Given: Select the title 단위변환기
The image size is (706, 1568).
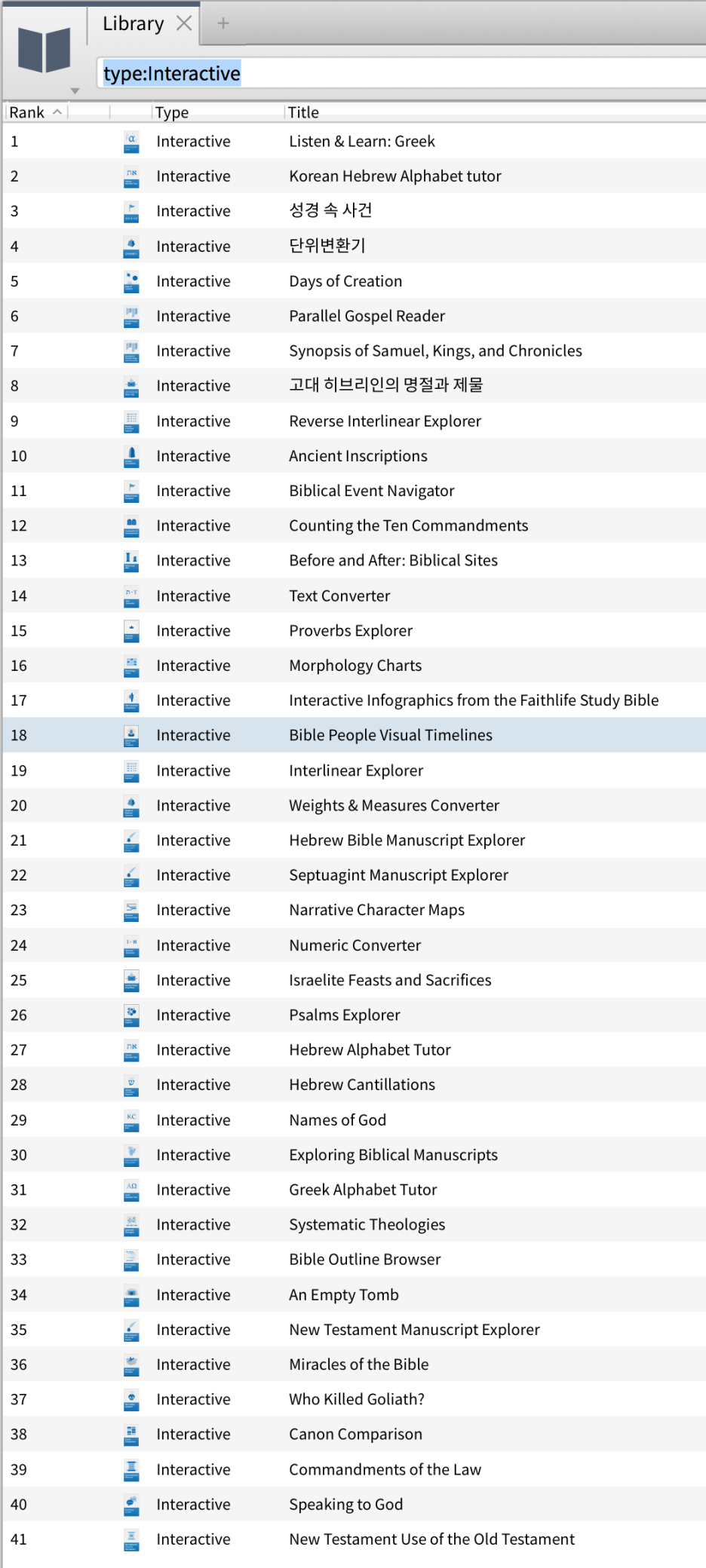Looking at the screenshot, I should 327,246.
